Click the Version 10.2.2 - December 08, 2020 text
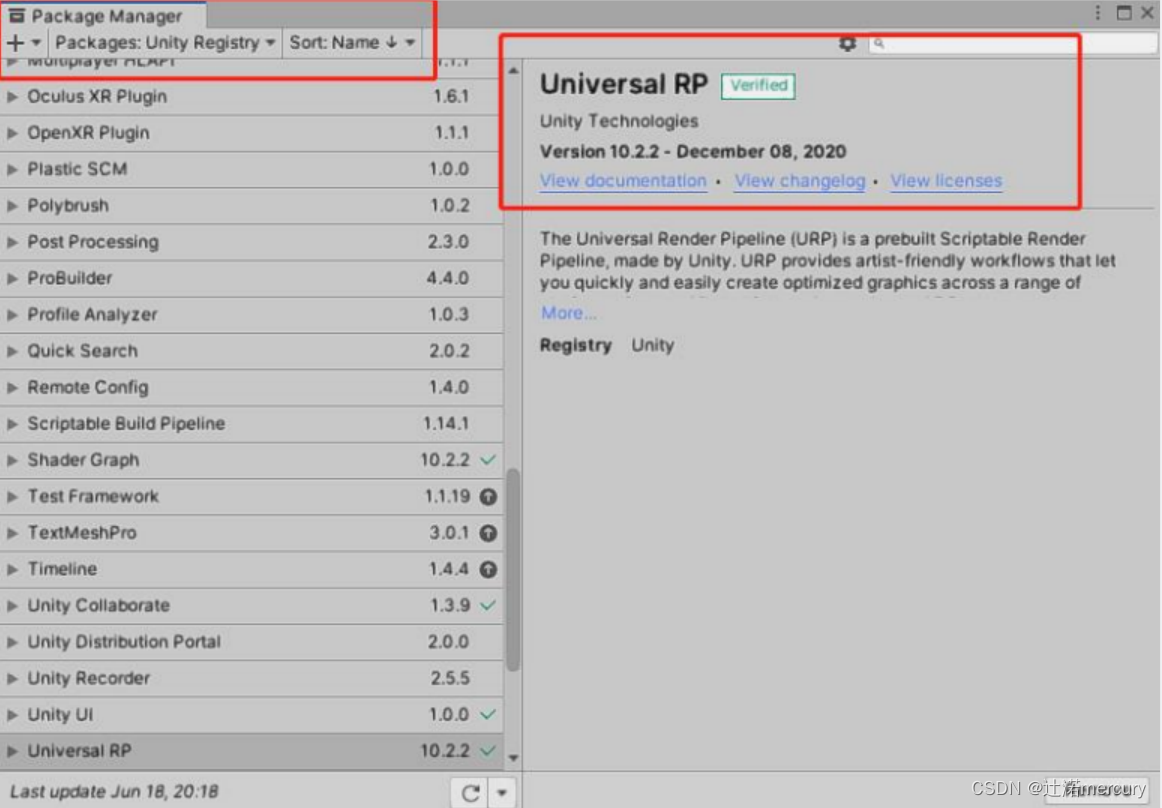This screenshot has height=808, width=1162. coord(693,151)
